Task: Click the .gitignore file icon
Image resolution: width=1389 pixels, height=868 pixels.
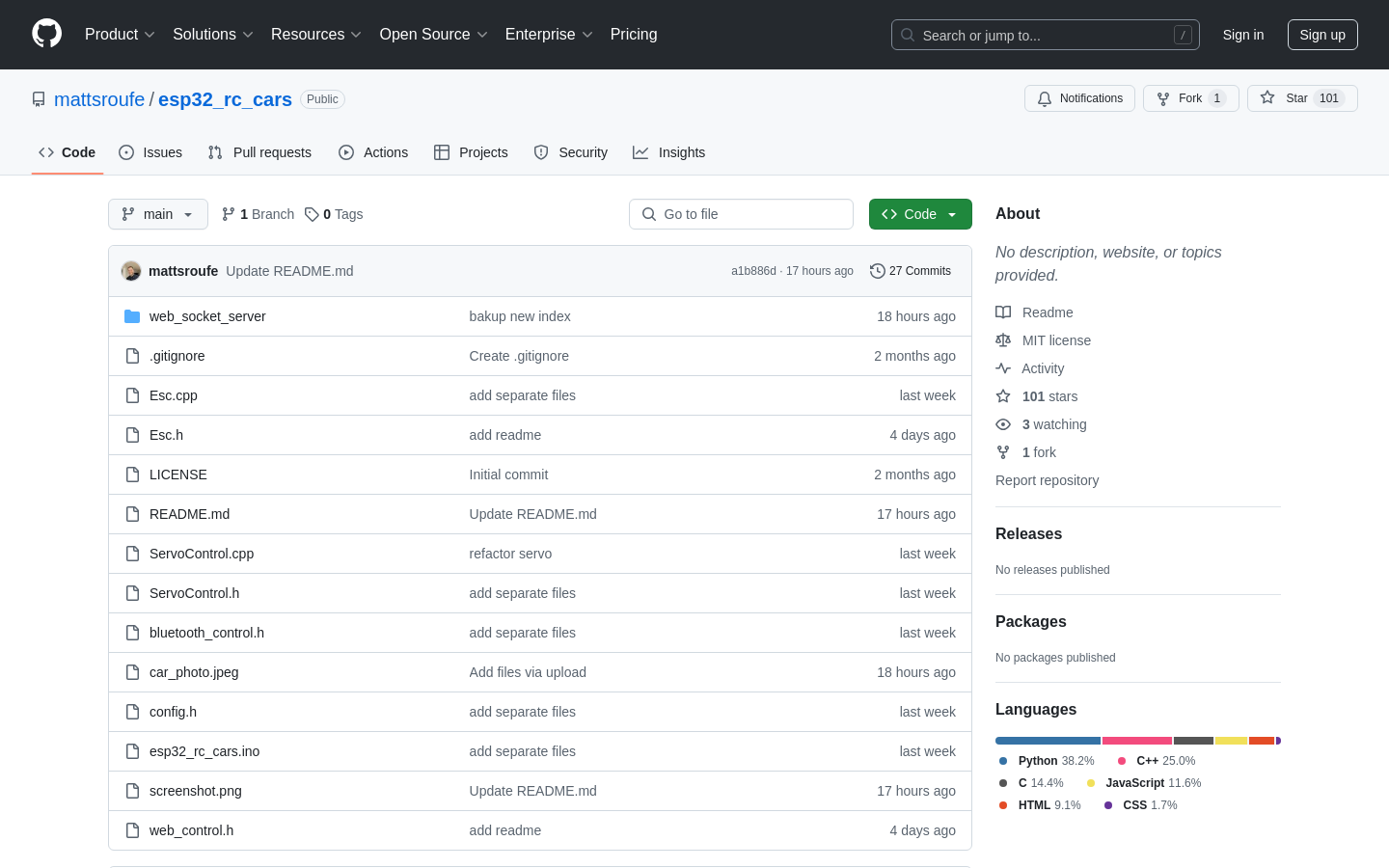Action: (x=132, y=356)
